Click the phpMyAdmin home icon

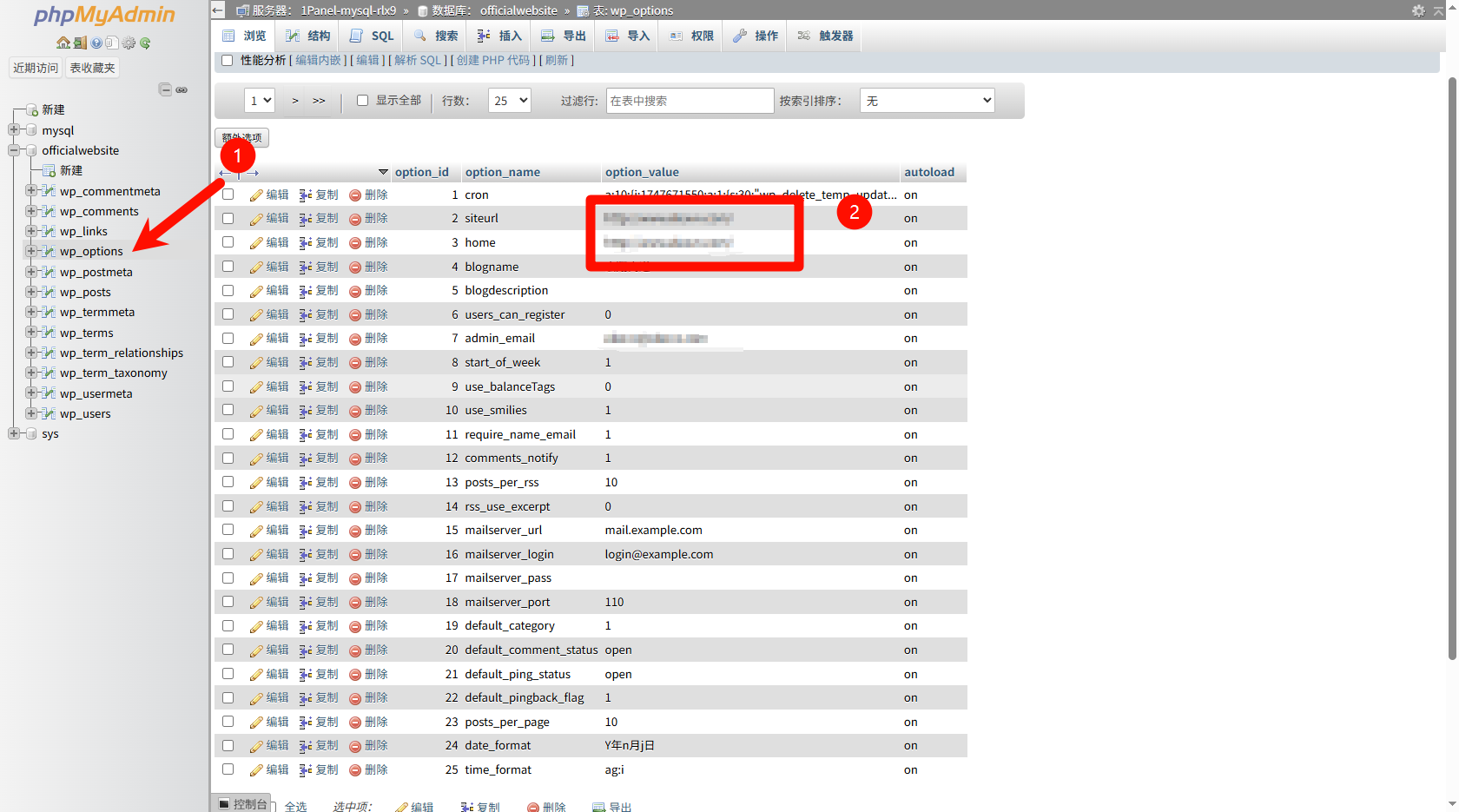point(63,43)
